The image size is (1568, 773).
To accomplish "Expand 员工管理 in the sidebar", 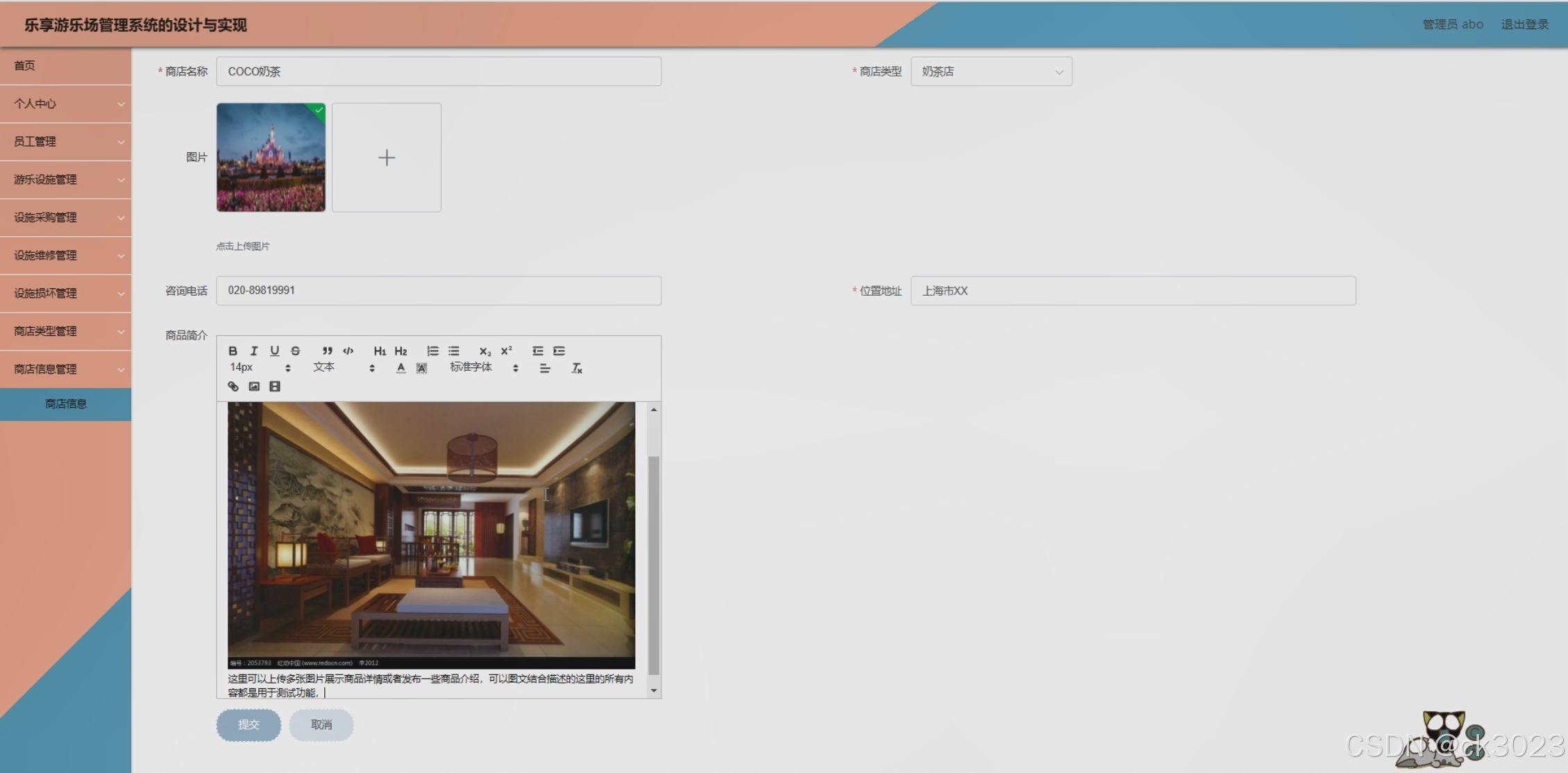I will pyautogui.click(x=65, y=142).
